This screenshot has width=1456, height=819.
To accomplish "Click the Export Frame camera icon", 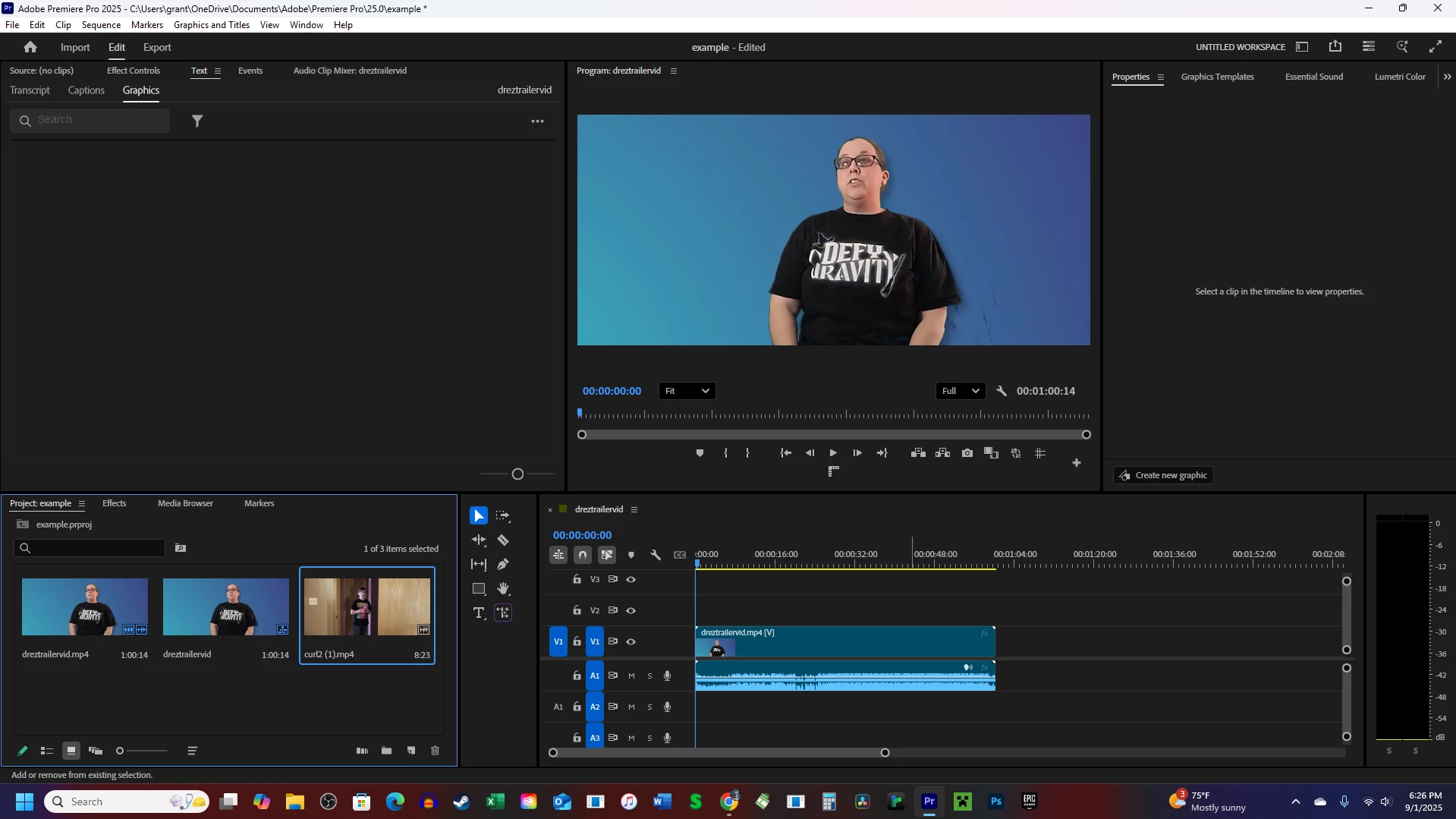I will pos(967,453).
